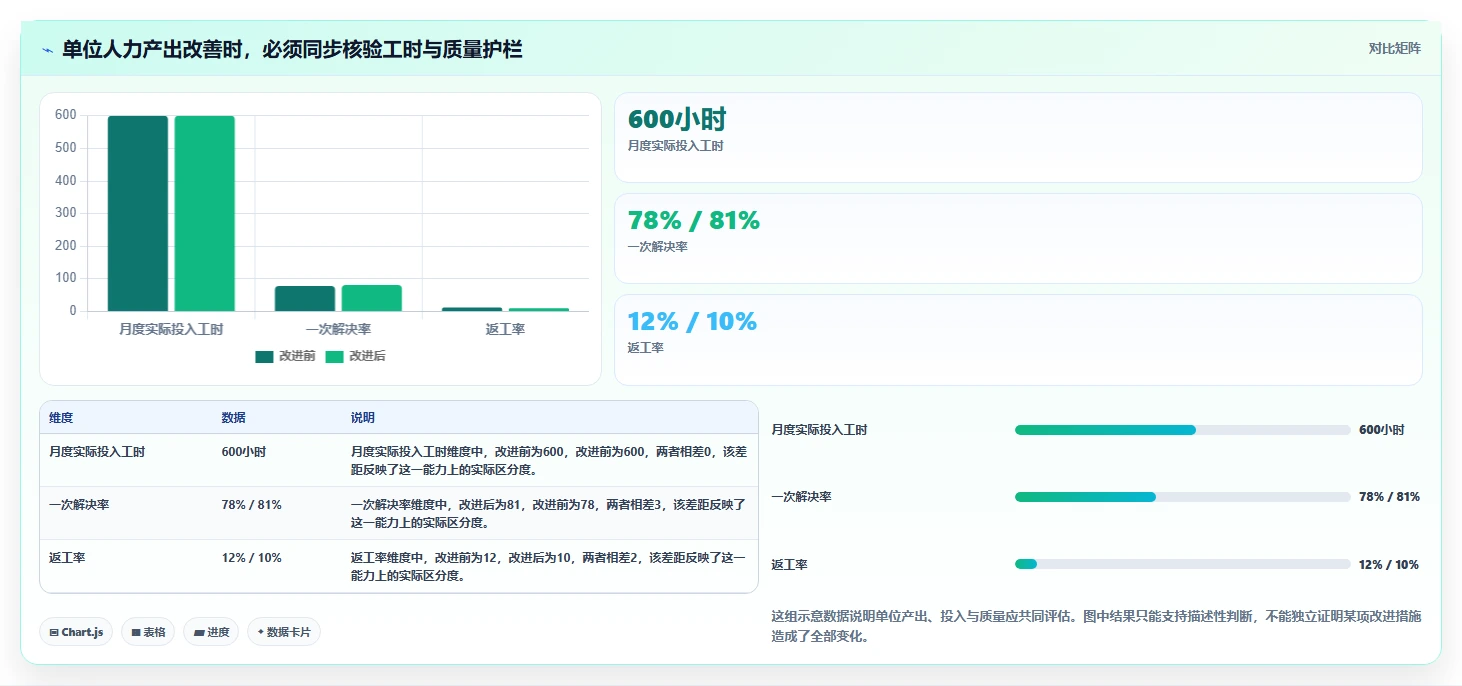
Task: Click the light green 改进后 bar for 月度实际投入工时
Action: pyautogui.click(x=205, y=213)
